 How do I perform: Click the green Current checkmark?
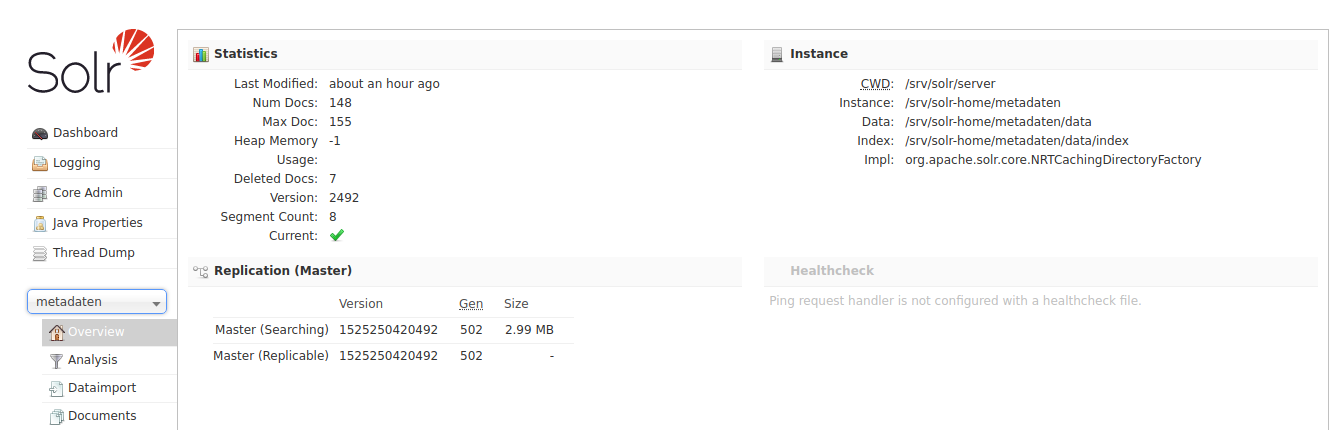coord(337,235)
